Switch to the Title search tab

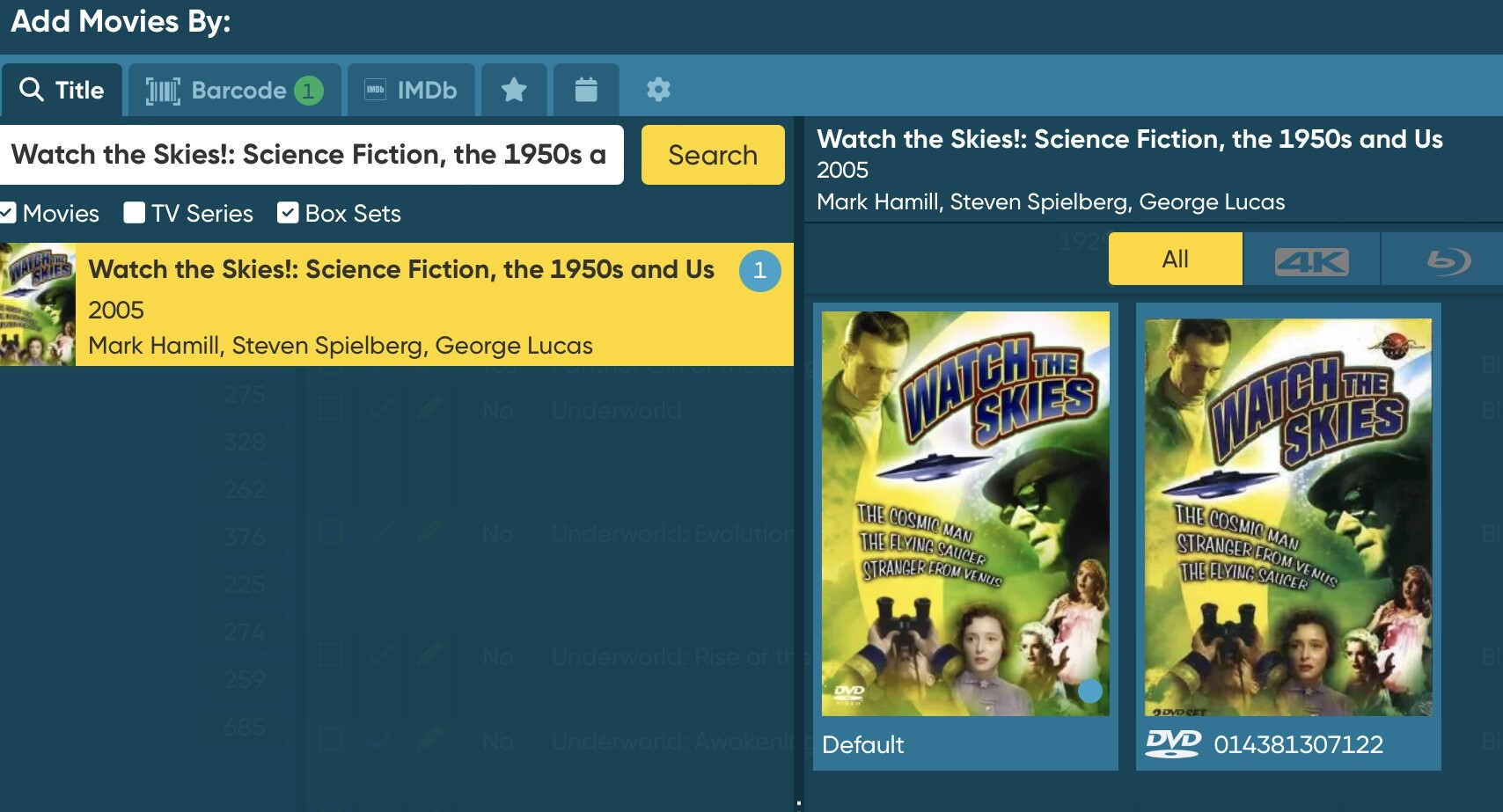coord(62,90)
